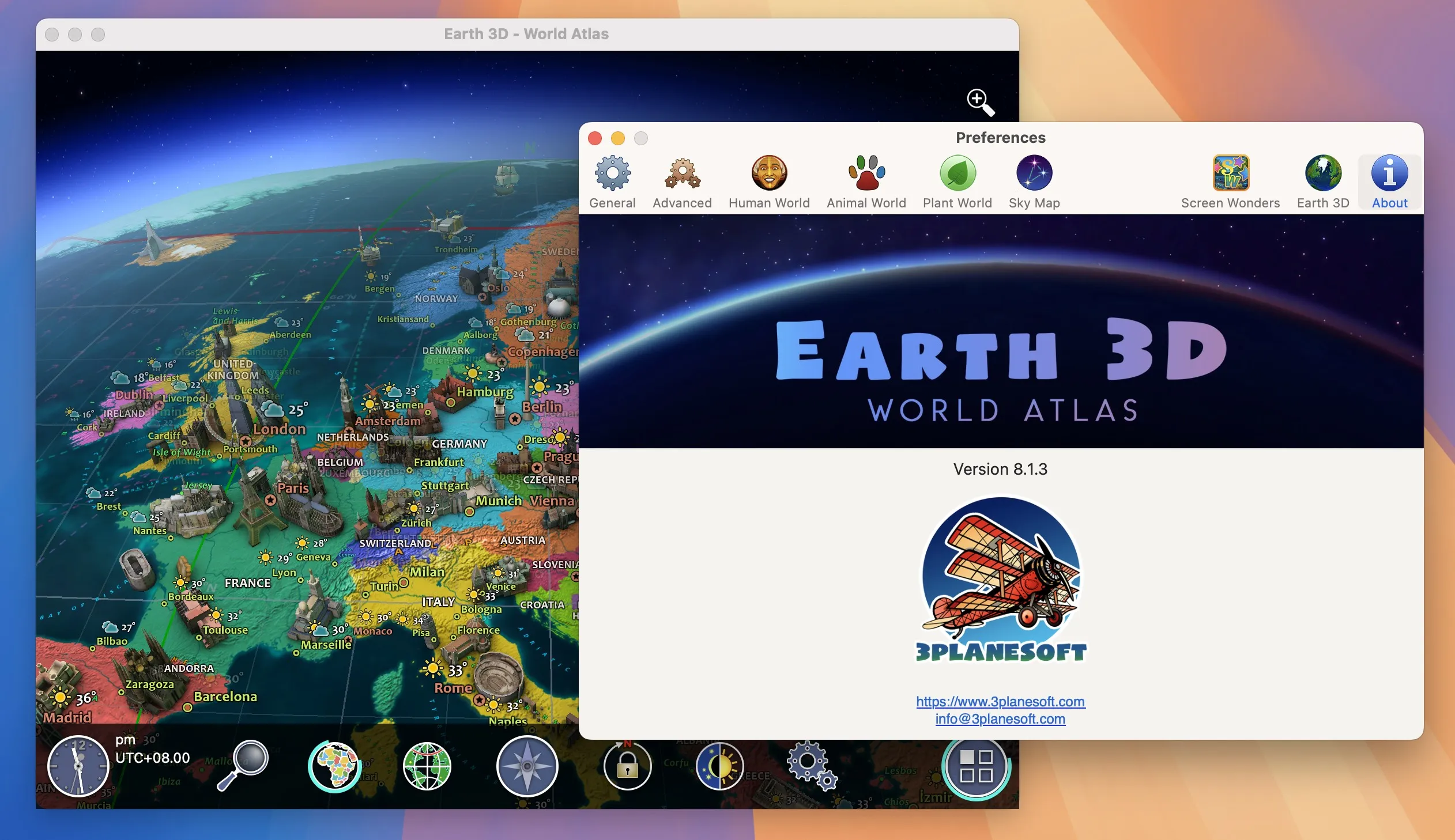
Task: Select Oslo on the map
Action: (498, 288)
